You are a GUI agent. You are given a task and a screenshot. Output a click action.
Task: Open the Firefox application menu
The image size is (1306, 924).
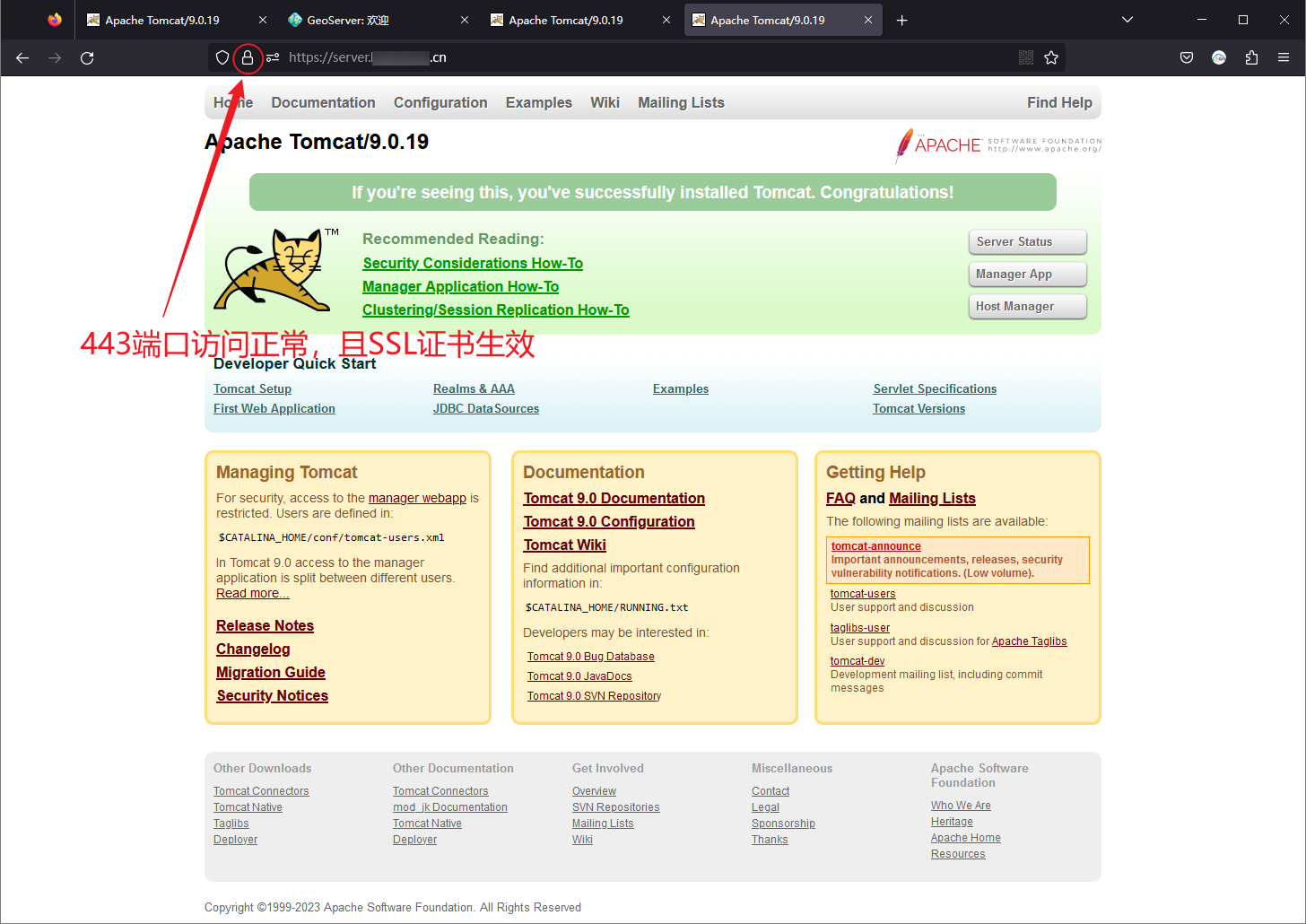point(1284,57)
